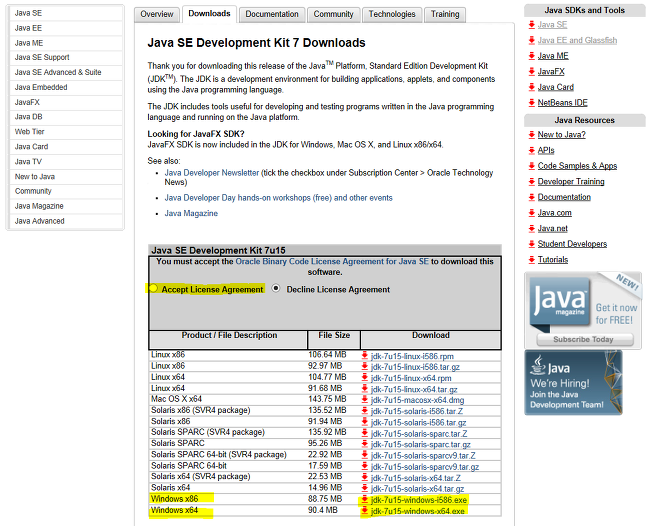The height and width of the screenshot is (526, 650).
Task: Click red arrow icon next to Code Samples & Apps
Action: [531, 166]
